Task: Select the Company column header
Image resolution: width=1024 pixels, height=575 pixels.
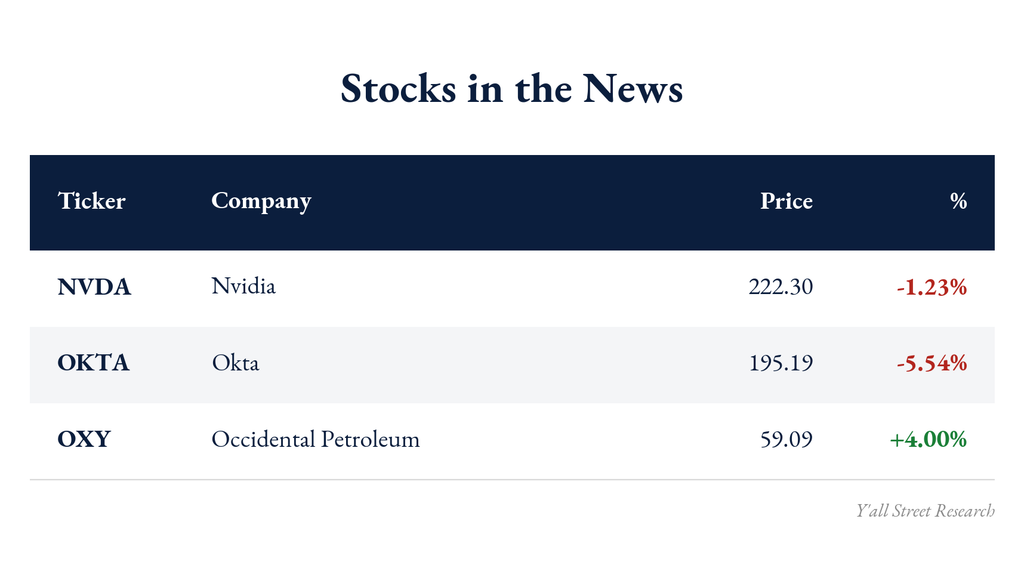Action: pos(261,201)
